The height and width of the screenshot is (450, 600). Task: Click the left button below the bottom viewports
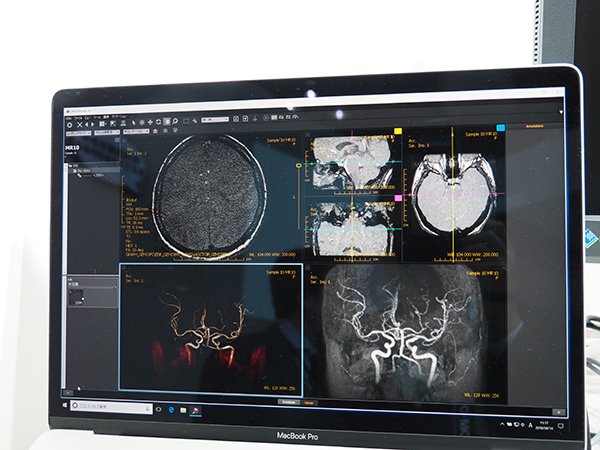click(x=288, y=401)
